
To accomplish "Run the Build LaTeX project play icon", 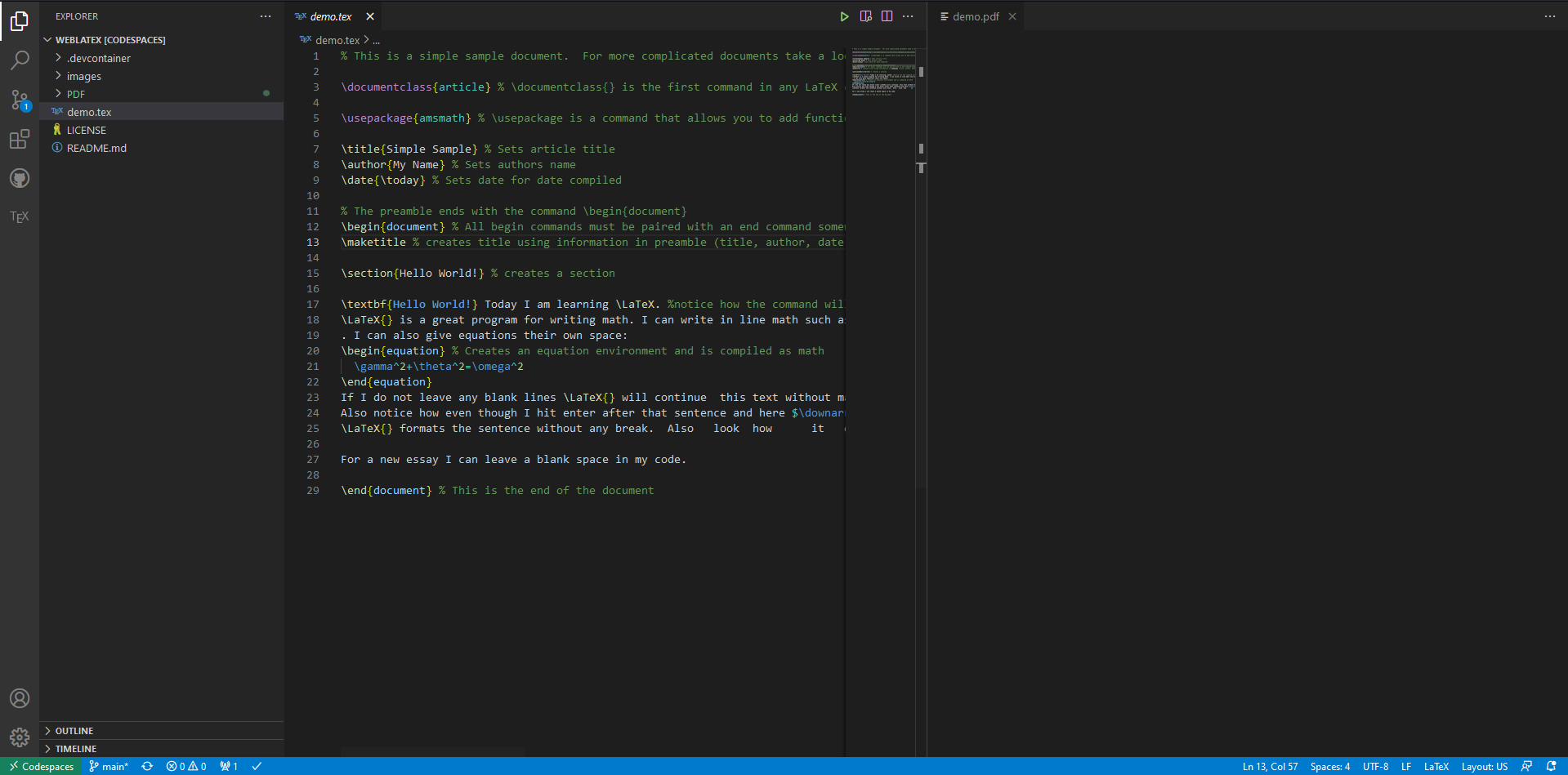I will (845, 16).
